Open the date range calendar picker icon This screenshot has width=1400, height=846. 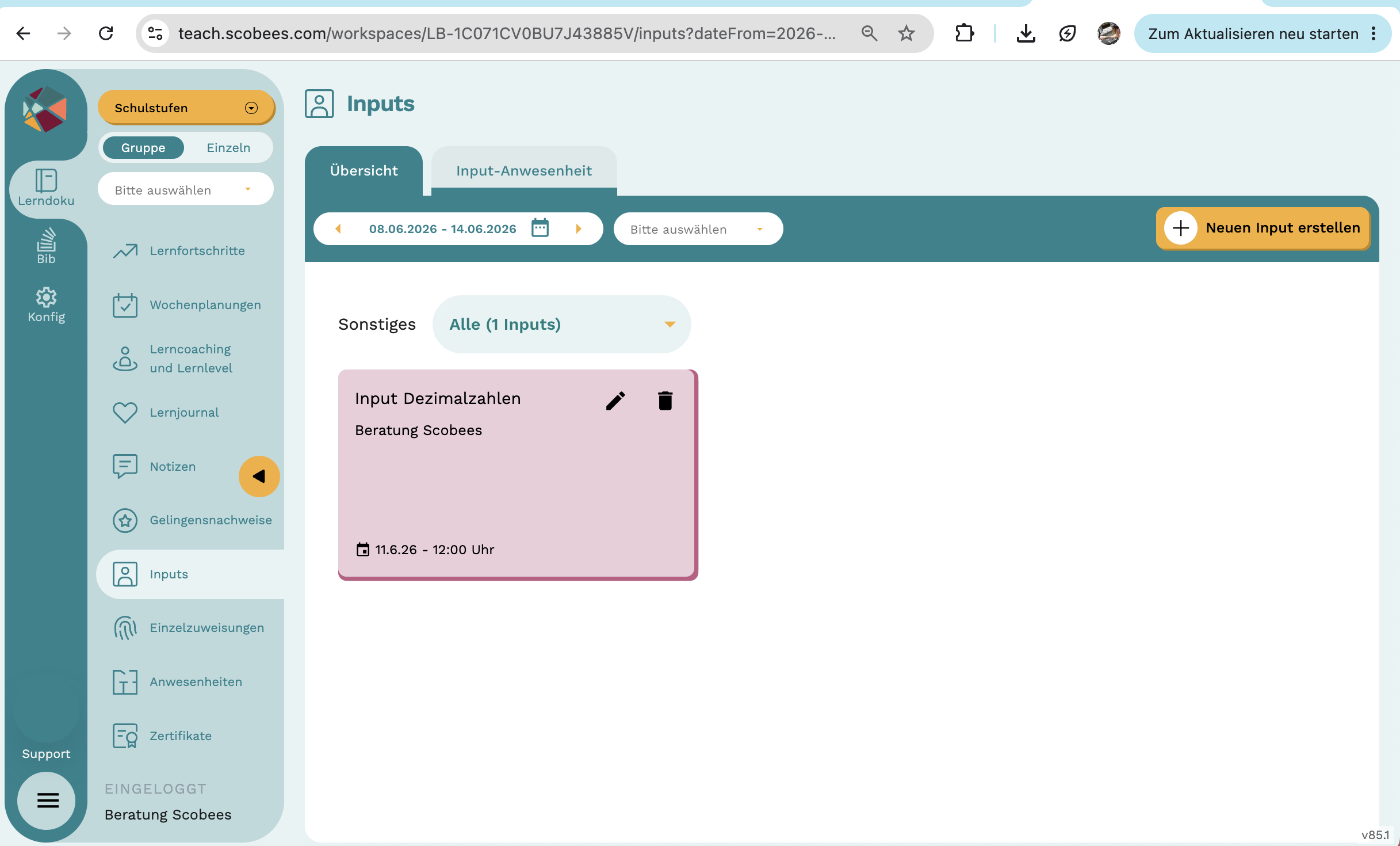coord(540,228)
